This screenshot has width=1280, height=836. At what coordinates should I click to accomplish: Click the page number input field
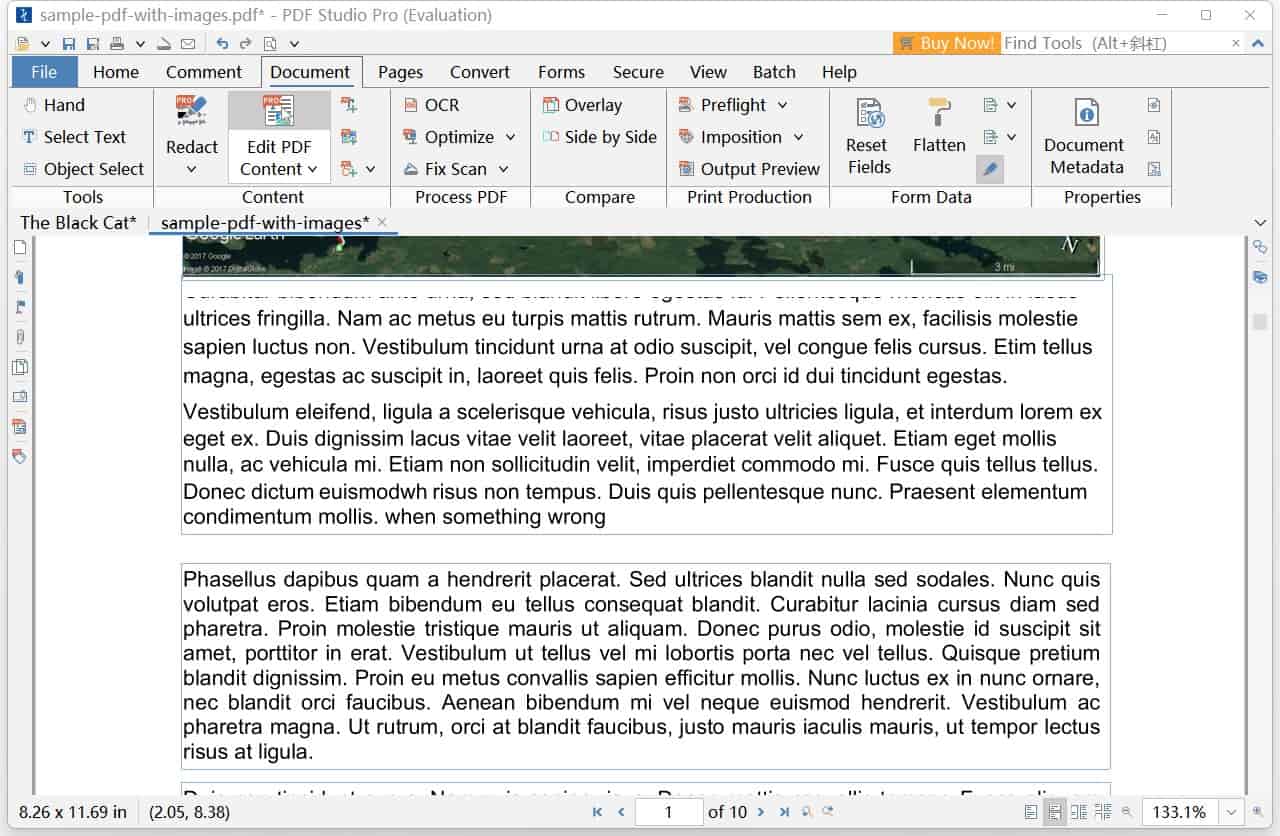coord(668,812)
